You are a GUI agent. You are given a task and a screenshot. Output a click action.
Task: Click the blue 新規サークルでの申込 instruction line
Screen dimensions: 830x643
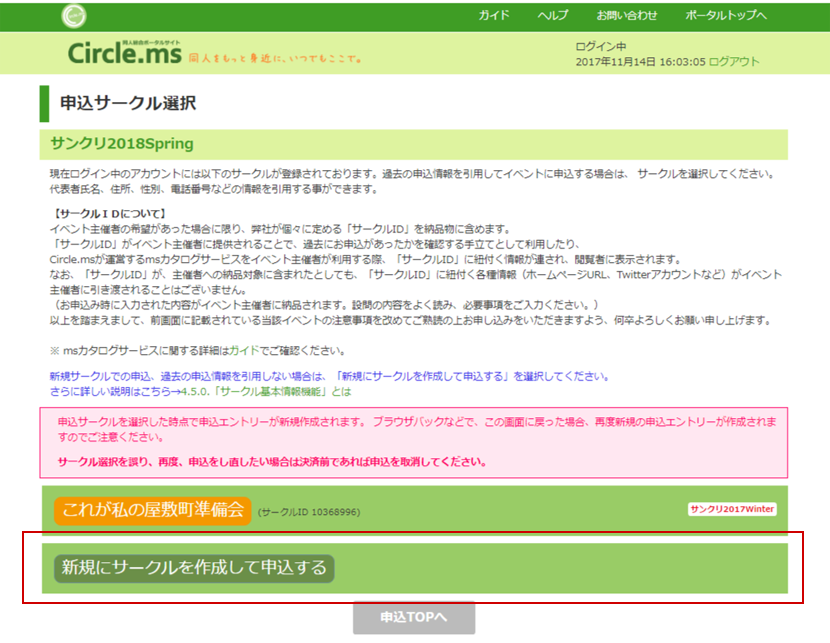pyautogui.click(x=330, y=377)
